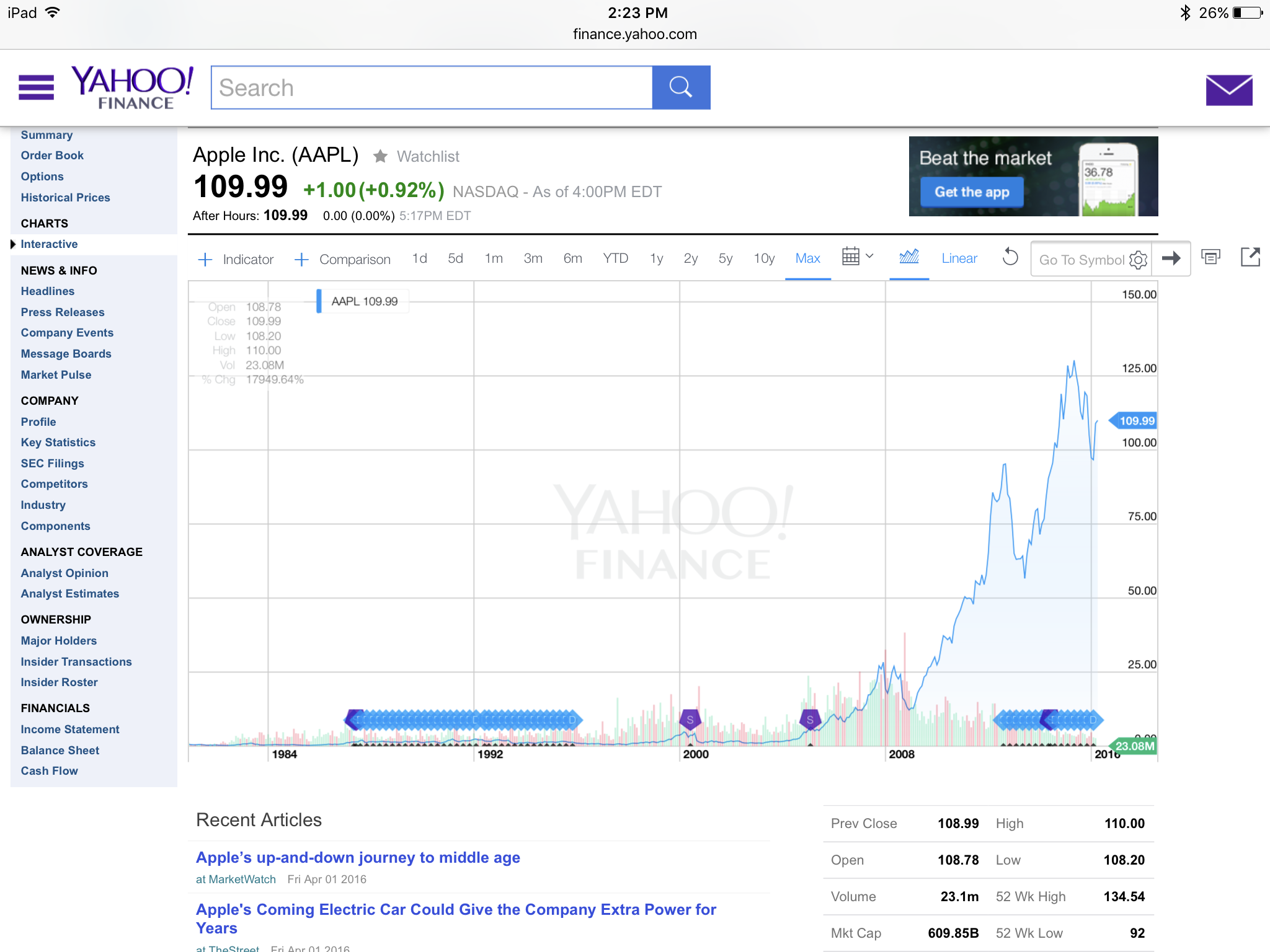Open Cash Flow link
This screenshot has height=952, width=1270.
[x=49, y=771]
